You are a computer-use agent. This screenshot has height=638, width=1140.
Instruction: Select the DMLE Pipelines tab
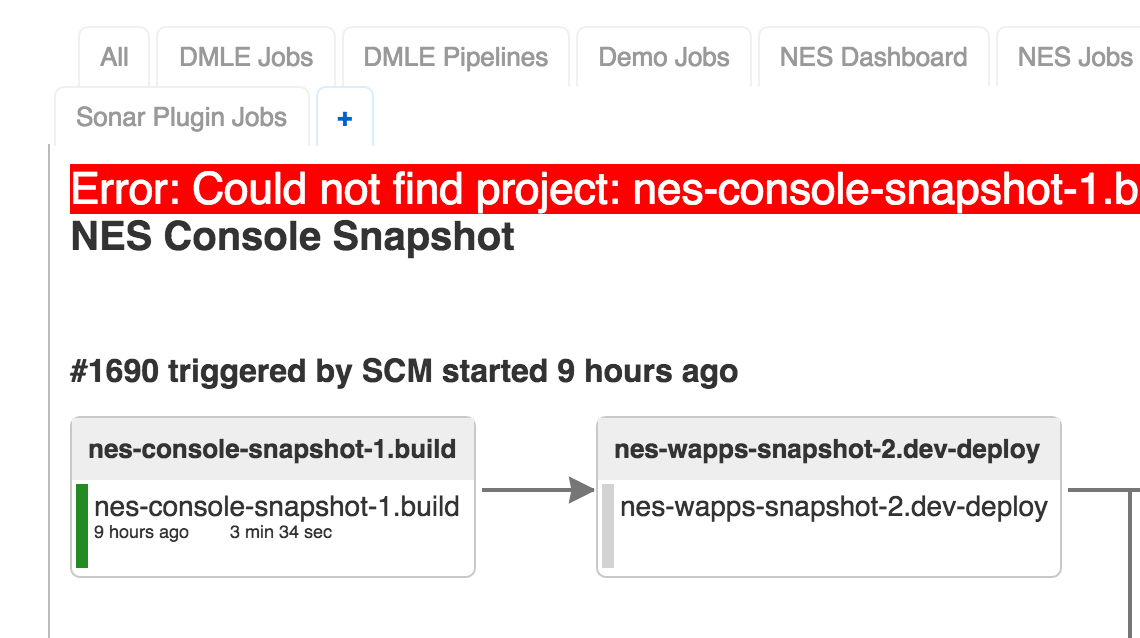click(456, 57)
